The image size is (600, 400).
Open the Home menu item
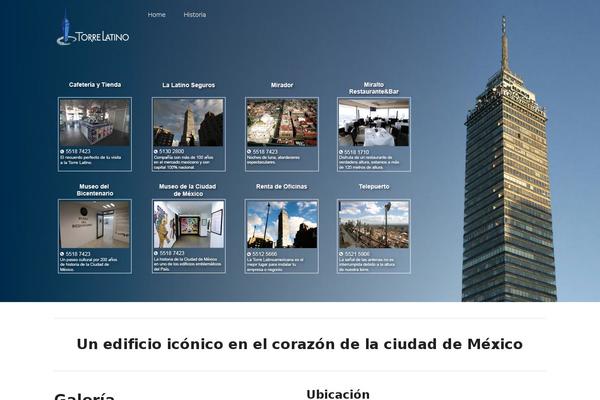[x=157, y=15]
